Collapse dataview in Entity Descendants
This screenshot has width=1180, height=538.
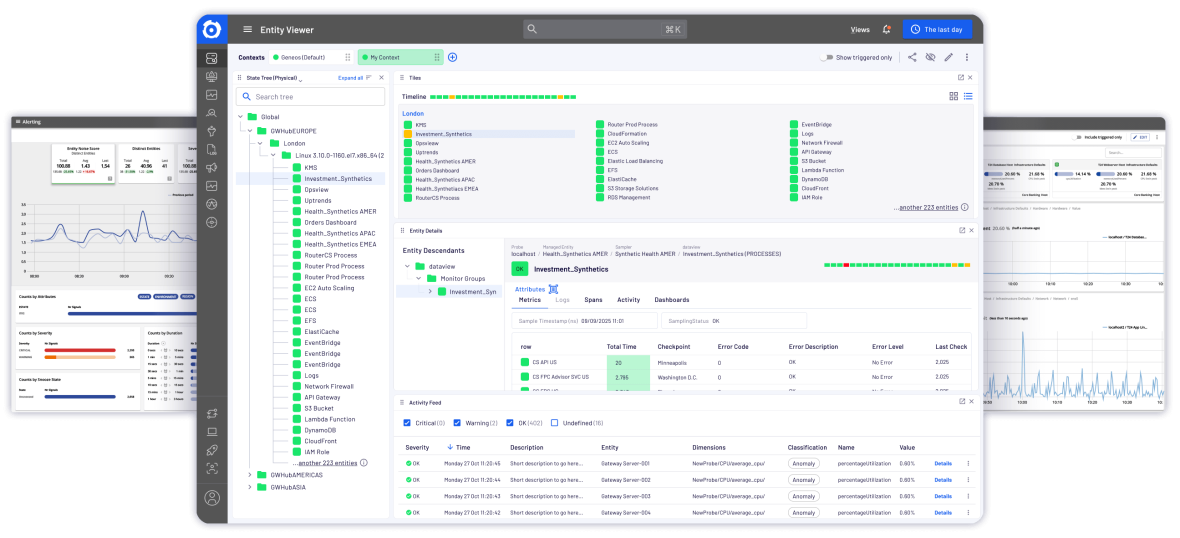408,266
